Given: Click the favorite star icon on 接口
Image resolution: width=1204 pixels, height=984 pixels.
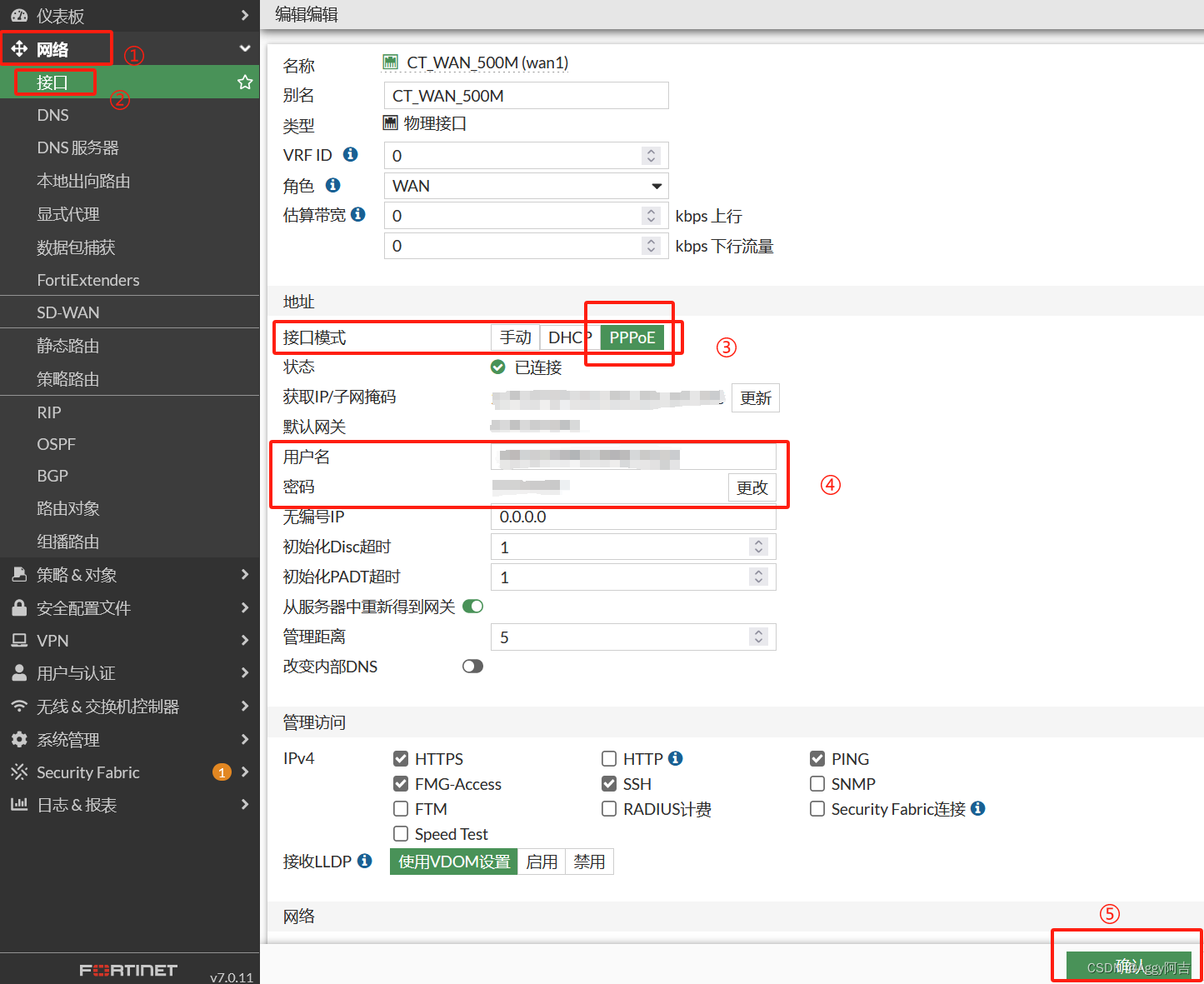Looking at the screenshot, I should tap(245, 82).
